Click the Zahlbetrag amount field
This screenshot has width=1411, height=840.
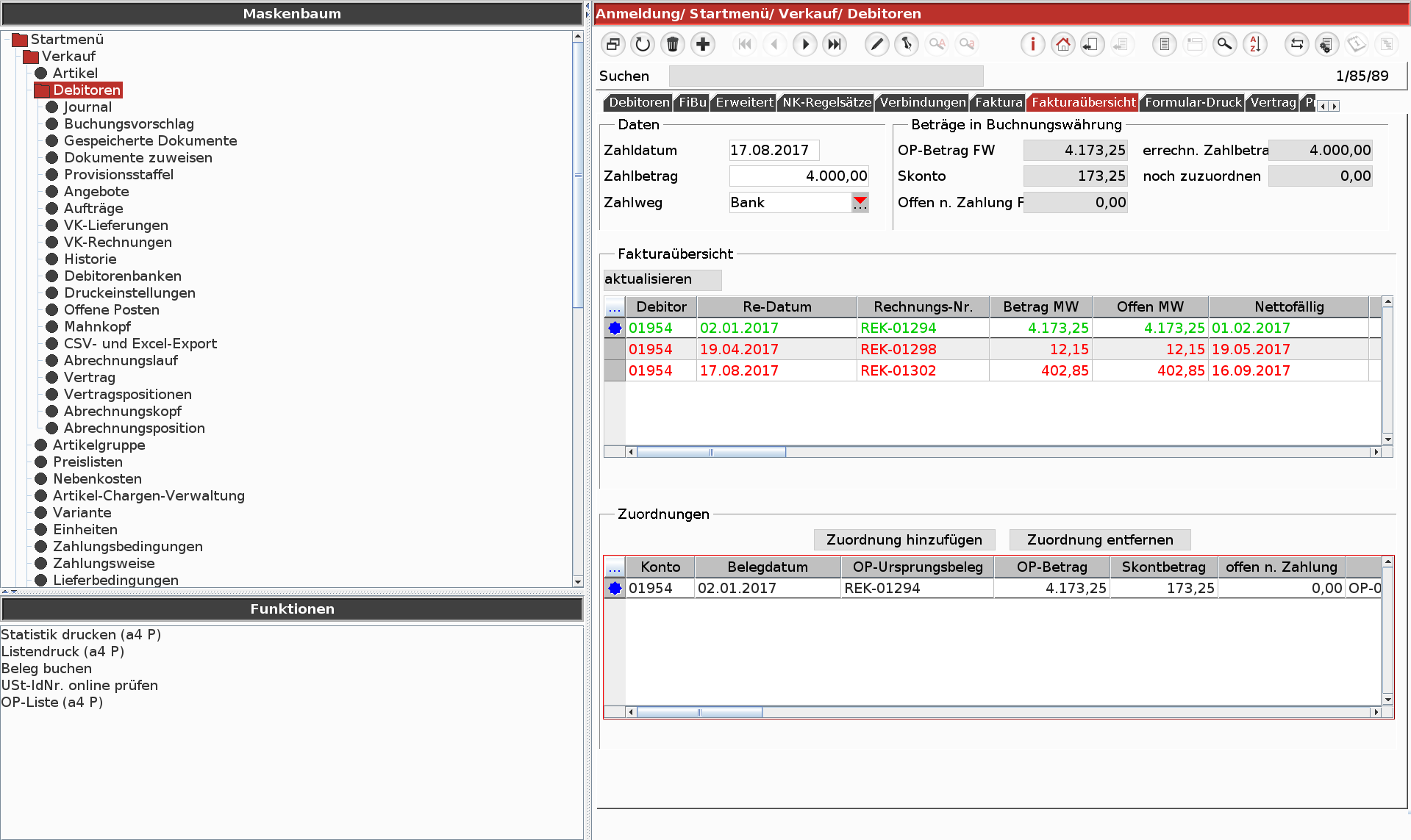799,176
